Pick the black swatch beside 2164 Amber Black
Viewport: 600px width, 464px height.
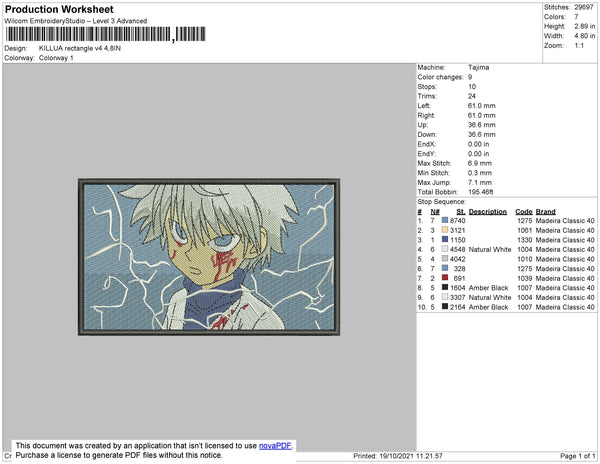coord(445,306)
